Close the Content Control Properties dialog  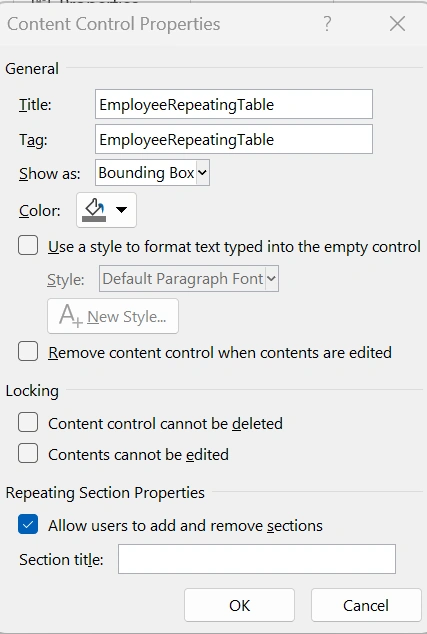click(x=397, y=24)
